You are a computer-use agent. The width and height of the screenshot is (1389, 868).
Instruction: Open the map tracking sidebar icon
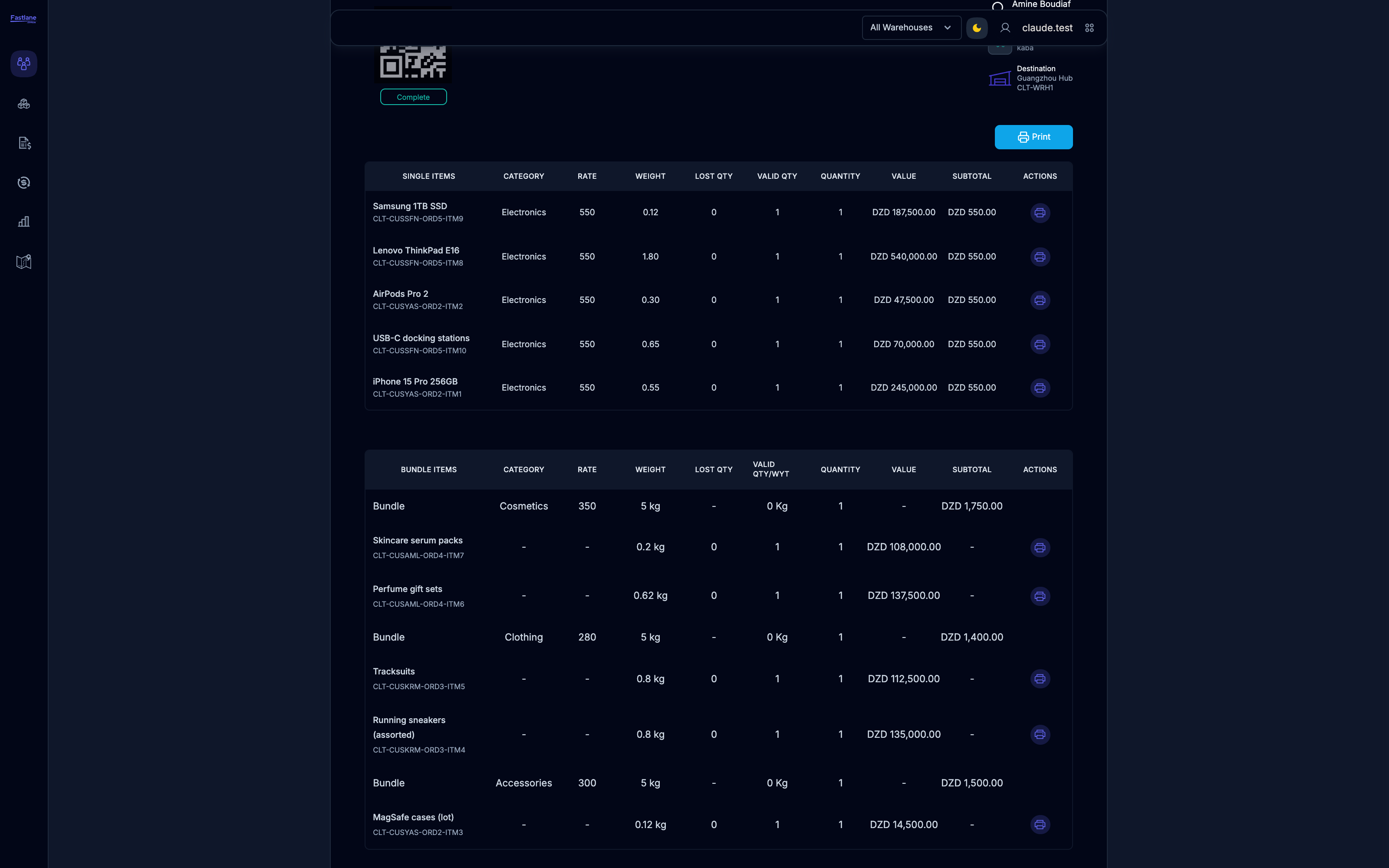pyautogui.click(x=23, y=262)
